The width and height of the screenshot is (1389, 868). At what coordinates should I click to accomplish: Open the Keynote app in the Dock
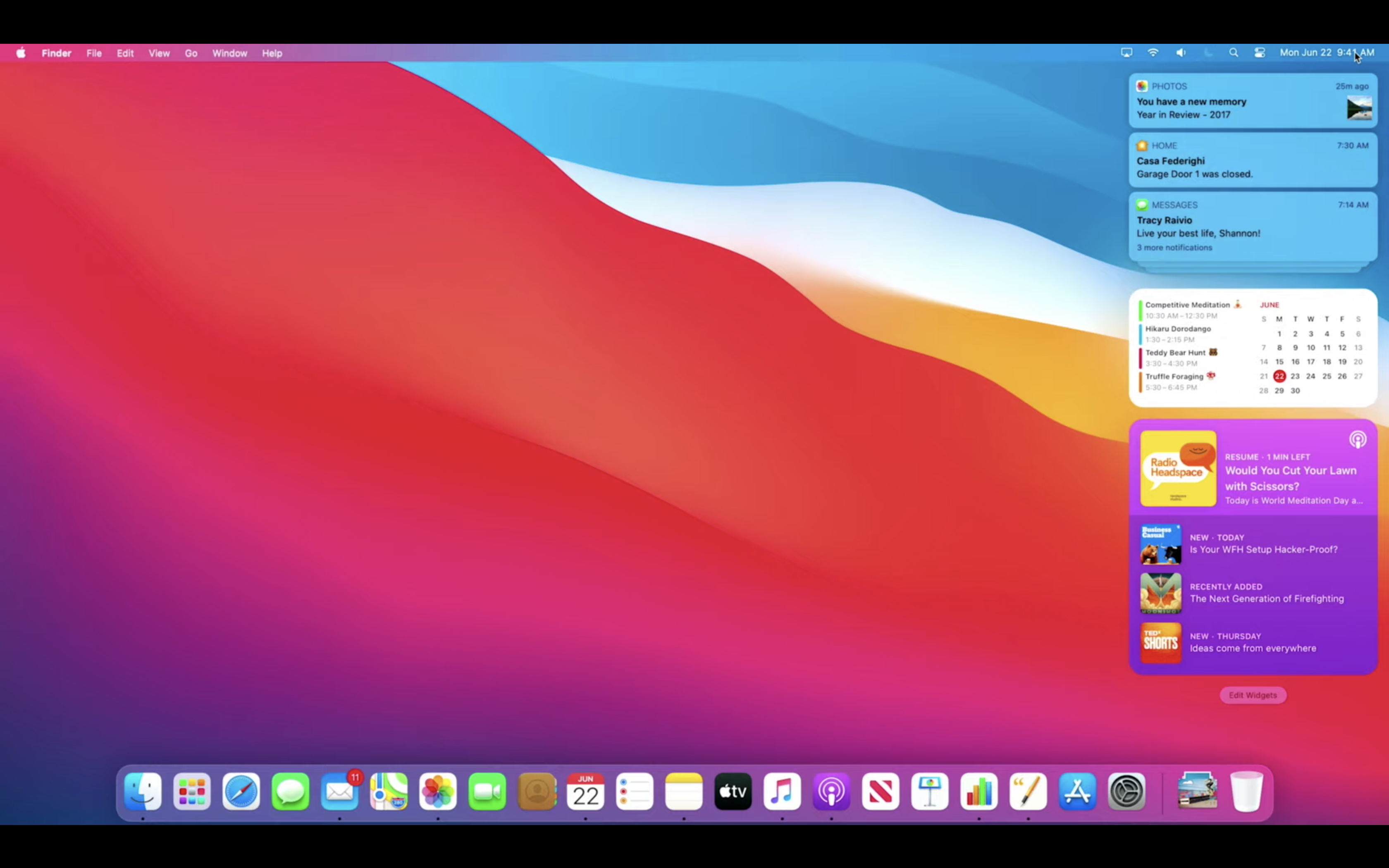point(930,792)
